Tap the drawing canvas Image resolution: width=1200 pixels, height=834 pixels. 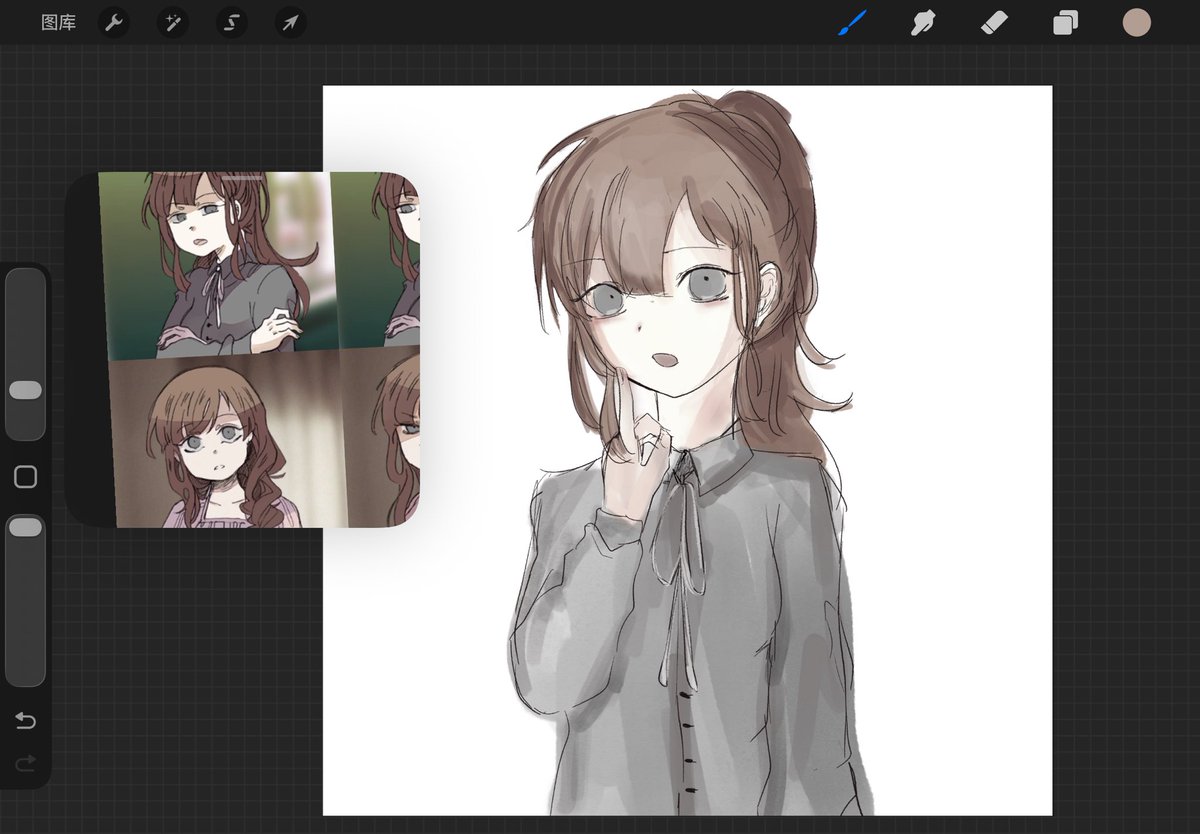point(687,450)
